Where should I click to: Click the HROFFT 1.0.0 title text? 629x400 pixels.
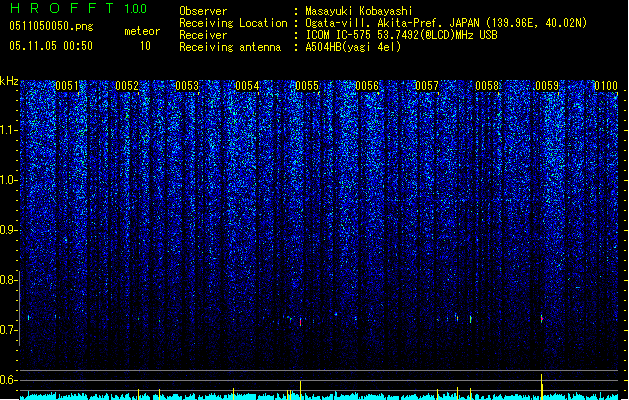click(78, 8)
